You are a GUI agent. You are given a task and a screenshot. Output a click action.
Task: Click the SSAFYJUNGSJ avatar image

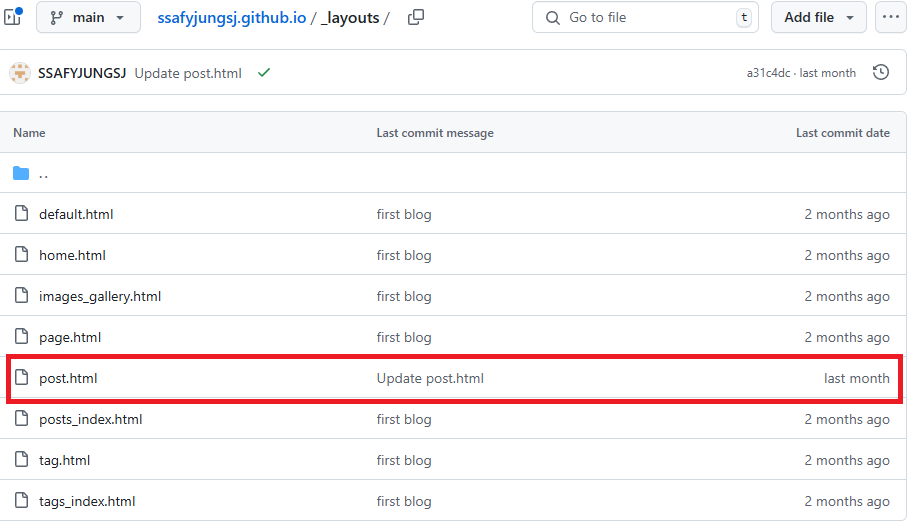coord(20,73)
